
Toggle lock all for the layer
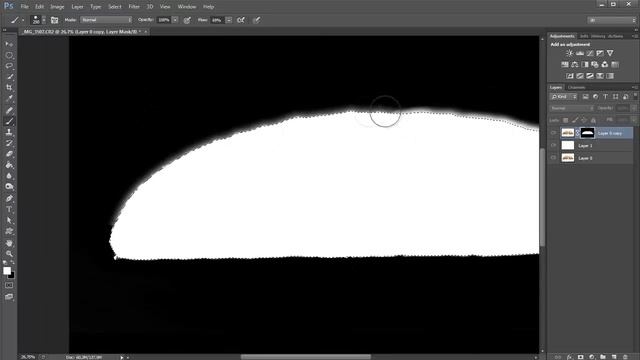point(593,120)
